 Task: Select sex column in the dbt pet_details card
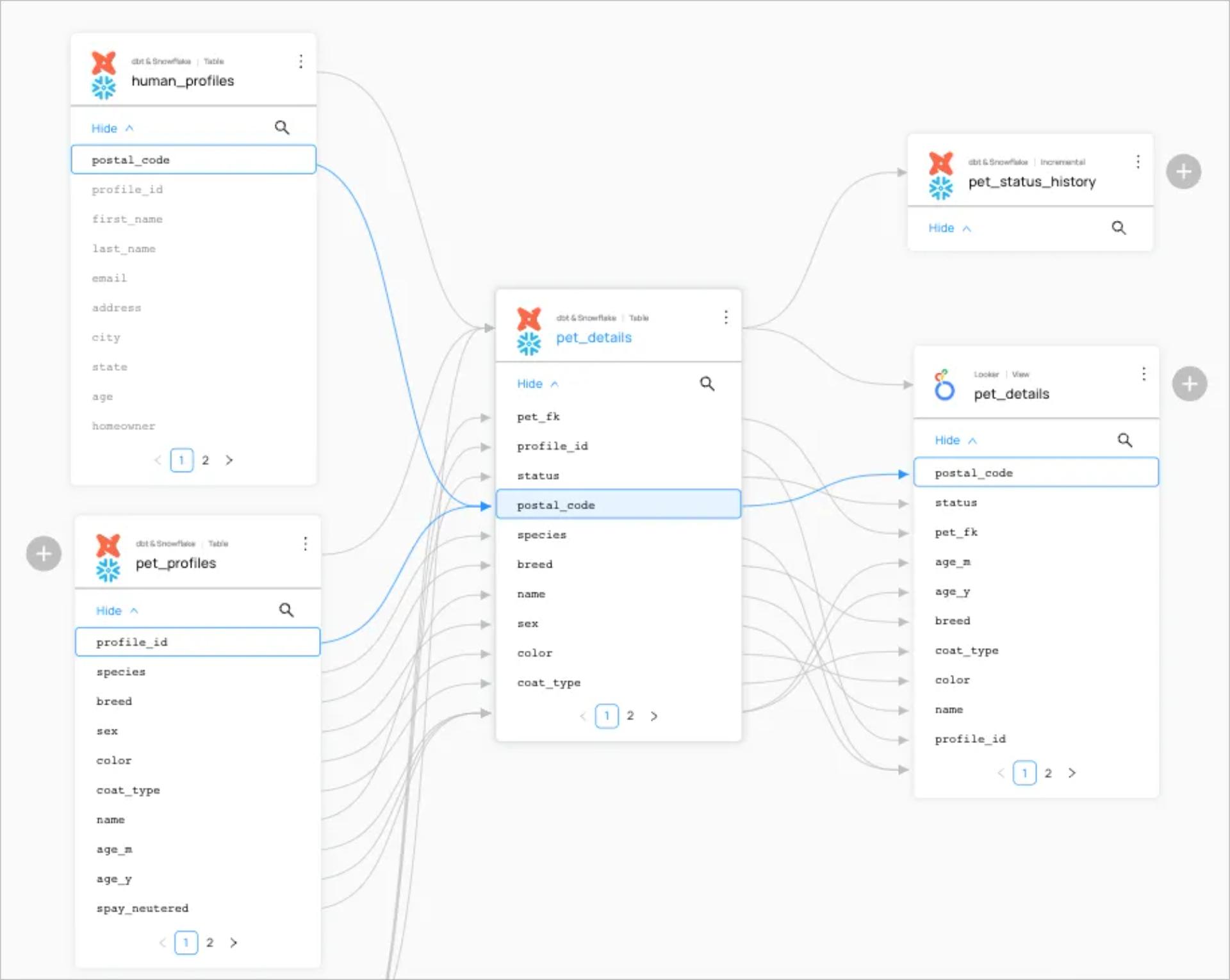[618, 623]
